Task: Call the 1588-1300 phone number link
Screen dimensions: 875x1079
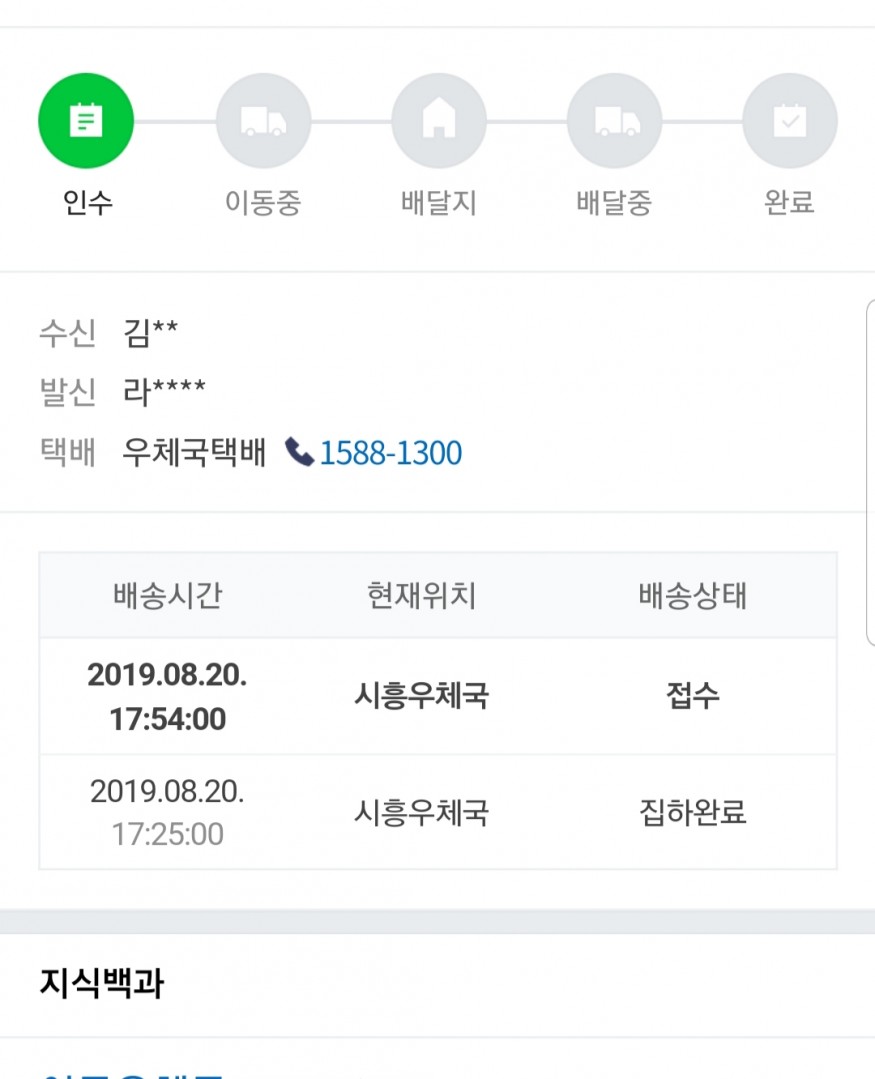Action: coord(391,453)
